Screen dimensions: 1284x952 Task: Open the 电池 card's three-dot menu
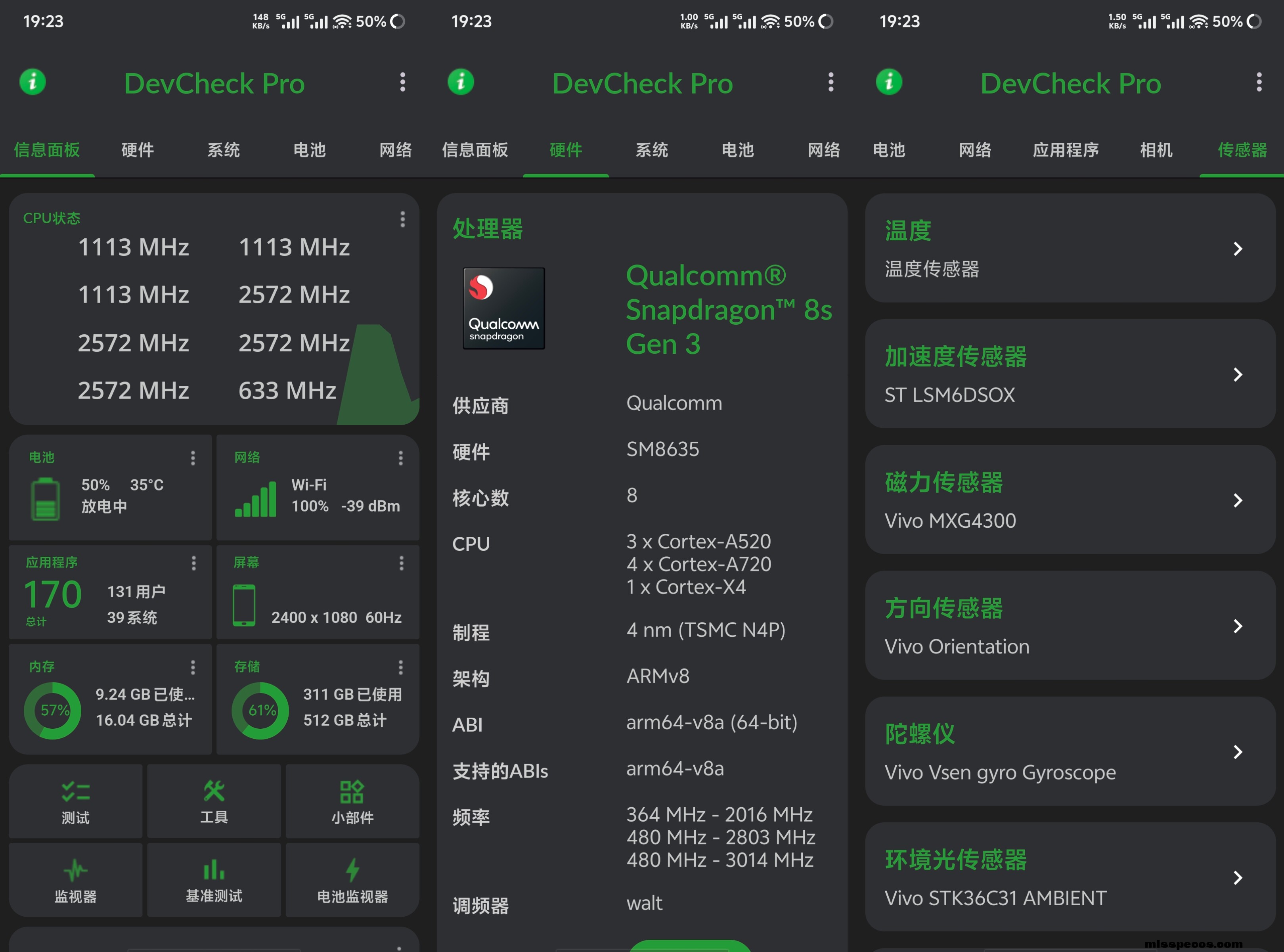[193, 458]
